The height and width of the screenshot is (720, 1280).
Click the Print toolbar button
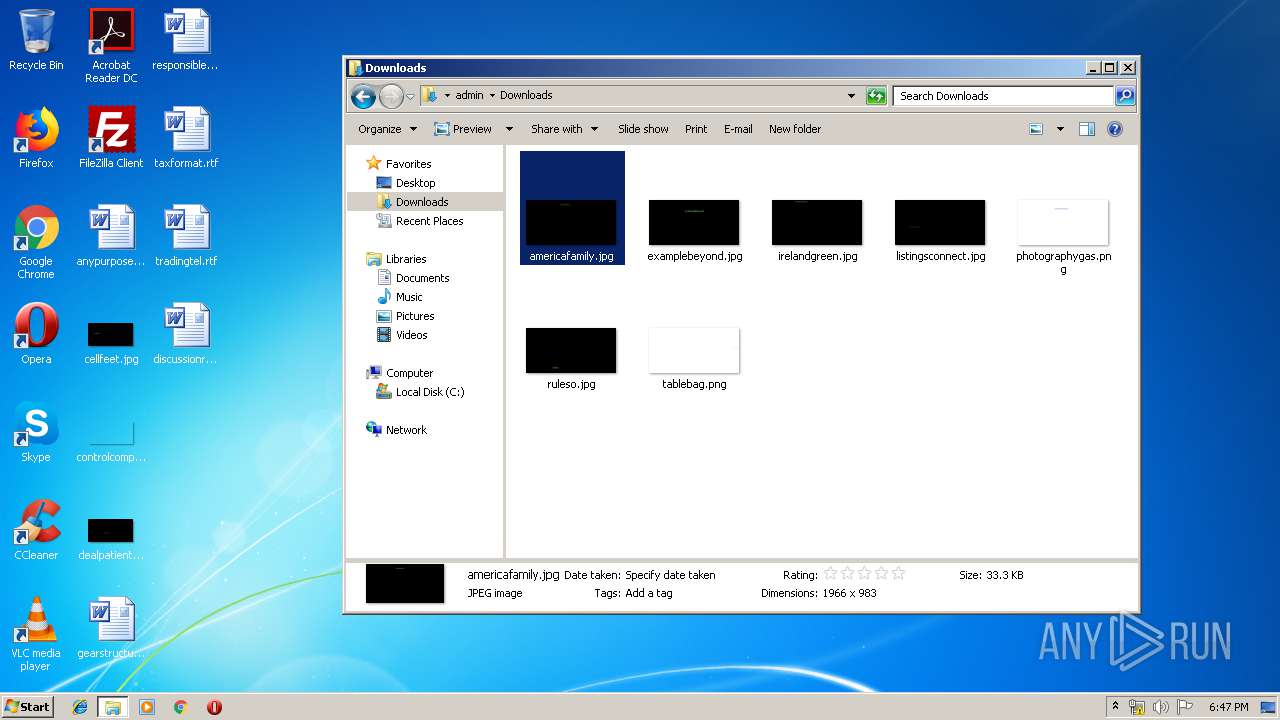point(696,129)
